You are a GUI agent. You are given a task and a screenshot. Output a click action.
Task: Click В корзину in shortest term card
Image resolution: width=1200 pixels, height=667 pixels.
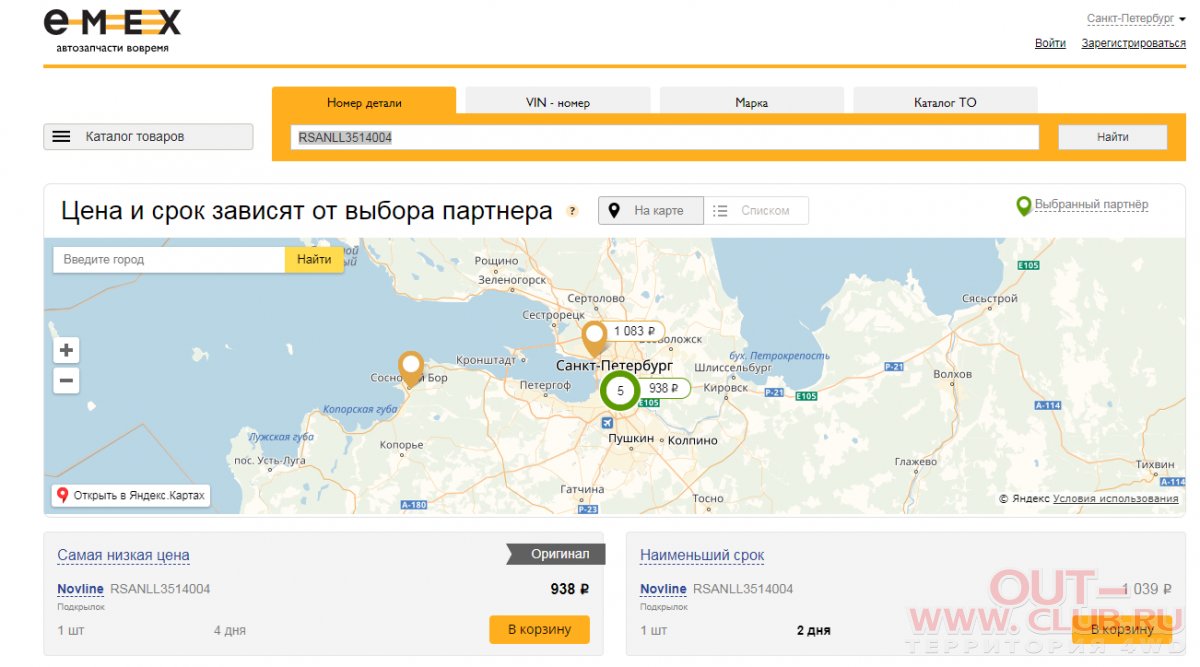coord(1122,629)
